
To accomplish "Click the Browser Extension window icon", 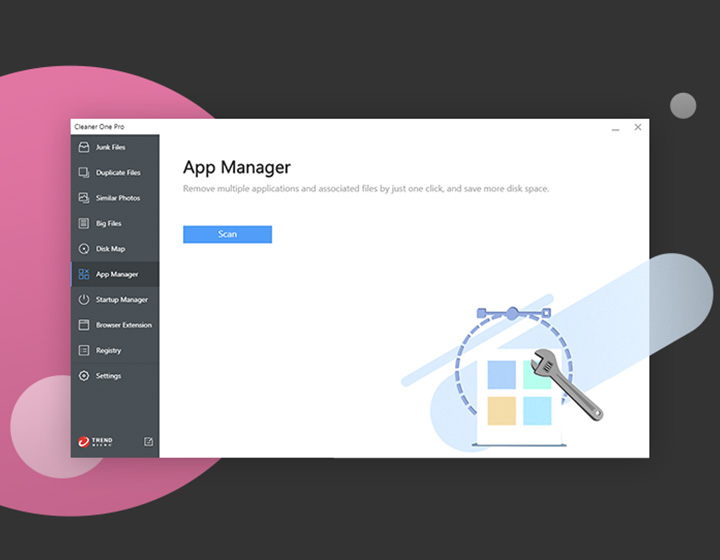I will [85, 325].
